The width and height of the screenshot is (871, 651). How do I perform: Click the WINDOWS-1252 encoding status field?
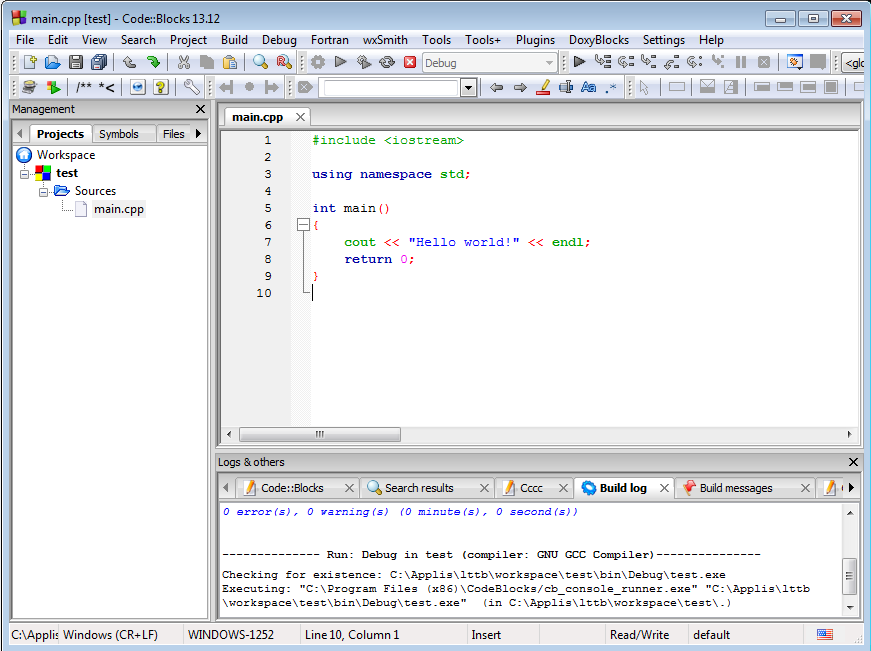point(241,634)
